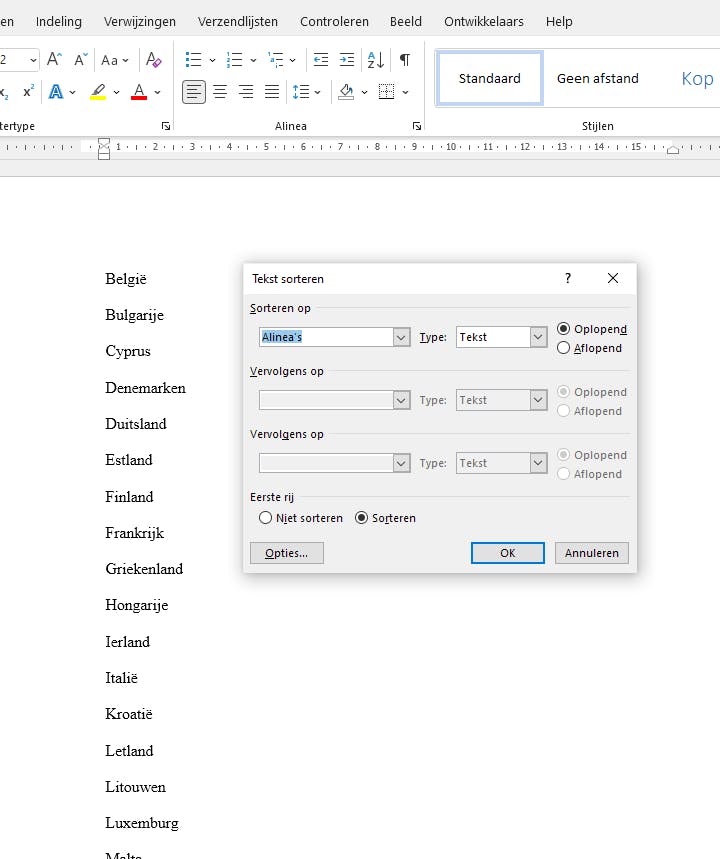This screenshot has width=720, height=859.
Task: Select the Oplopend option under Sorteren op
Action: tap(564, 329)
